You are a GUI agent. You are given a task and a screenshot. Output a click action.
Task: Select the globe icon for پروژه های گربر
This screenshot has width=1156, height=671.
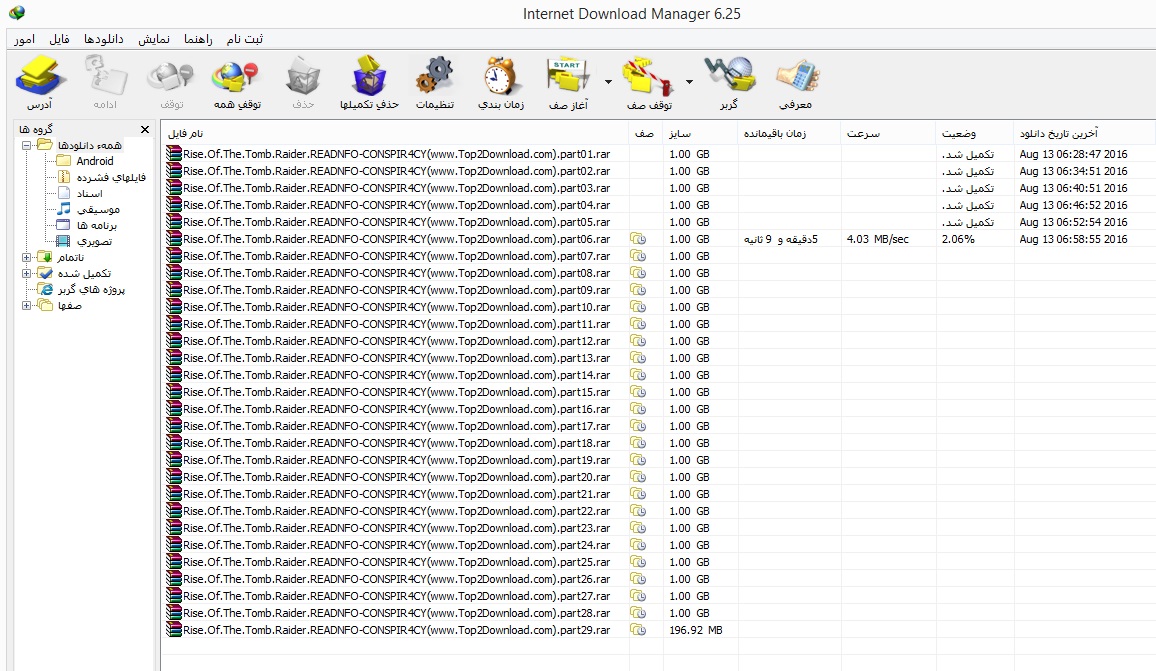pos(46,289)
